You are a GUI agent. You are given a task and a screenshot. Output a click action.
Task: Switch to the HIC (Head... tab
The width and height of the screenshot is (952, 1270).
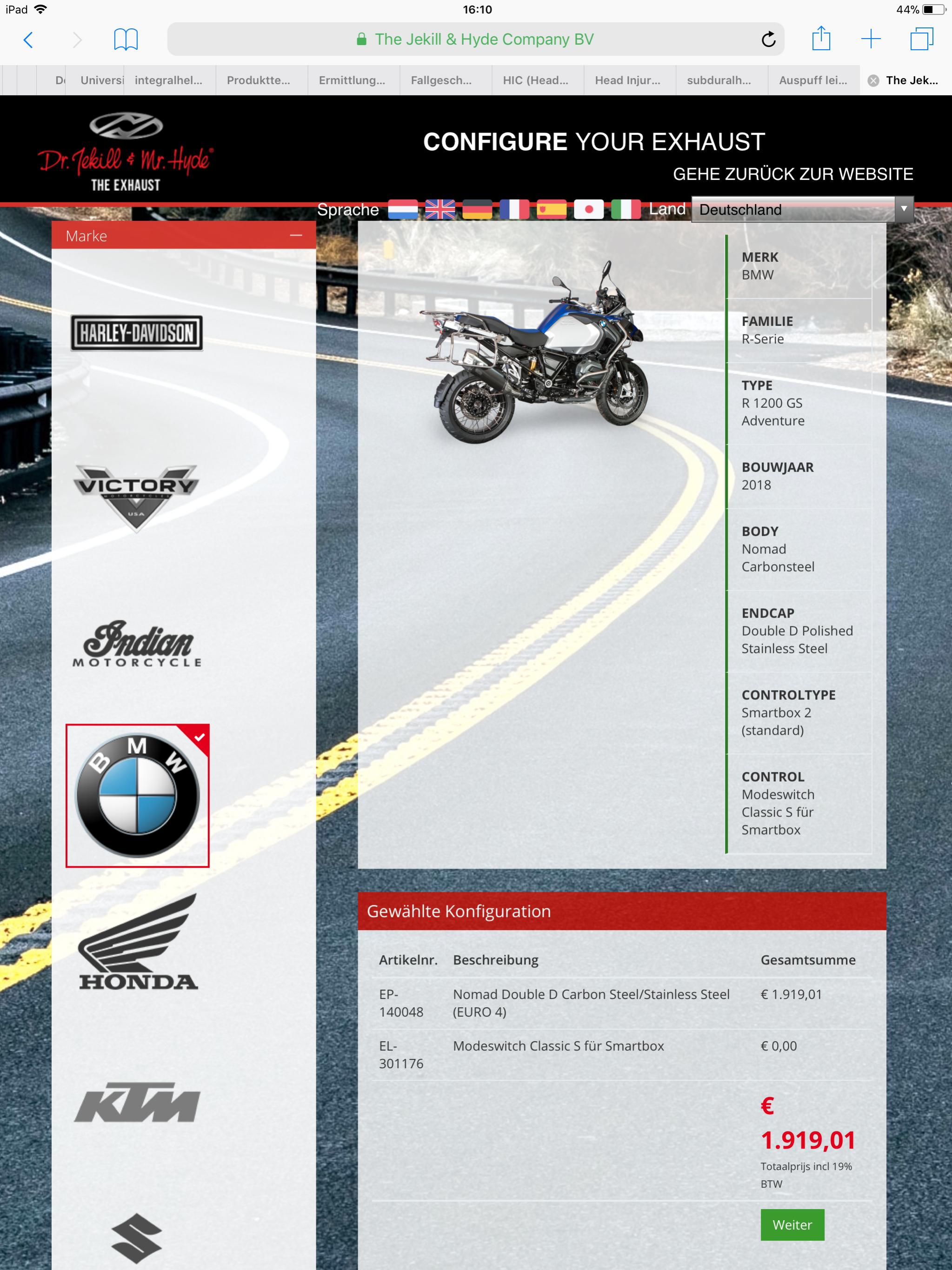(535, 80)
